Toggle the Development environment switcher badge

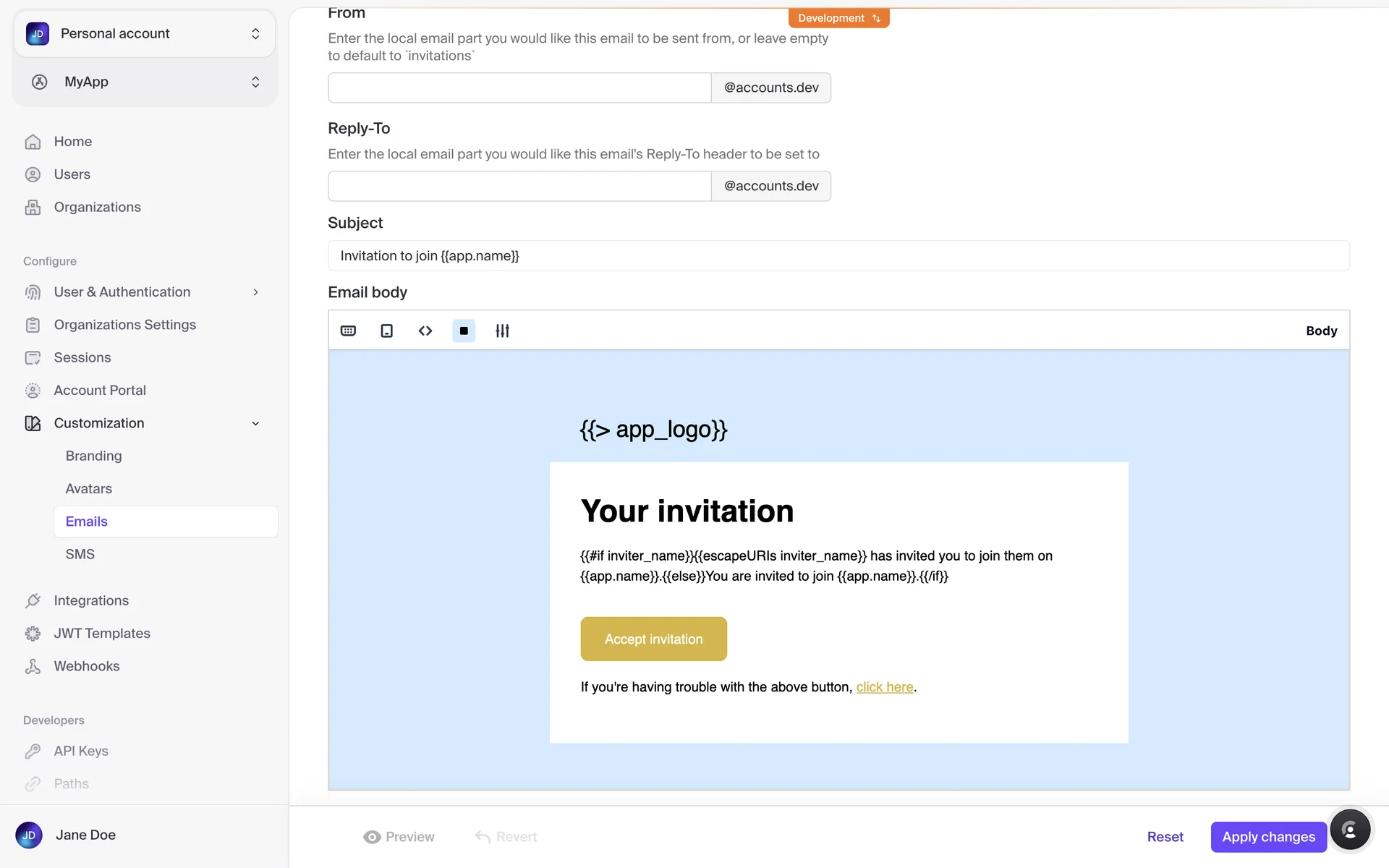[838, 18]
